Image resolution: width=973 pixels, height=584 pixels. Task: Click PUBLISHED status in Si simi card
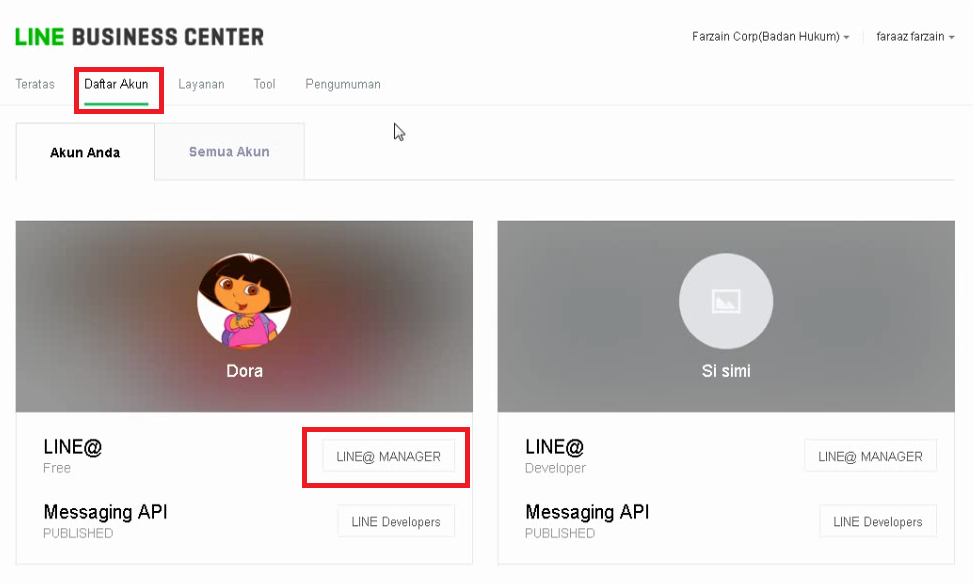(x=560, y=533)
